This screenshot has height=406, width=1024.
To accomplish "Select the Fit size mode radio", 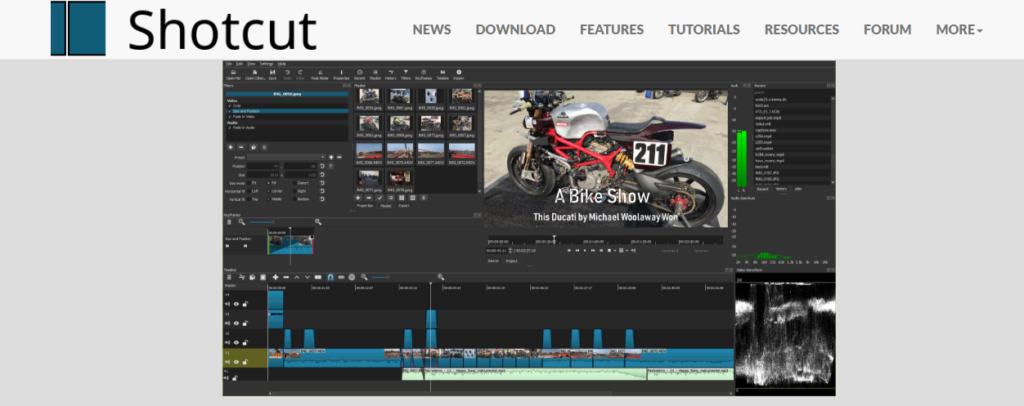I will (x=249, y=183).
